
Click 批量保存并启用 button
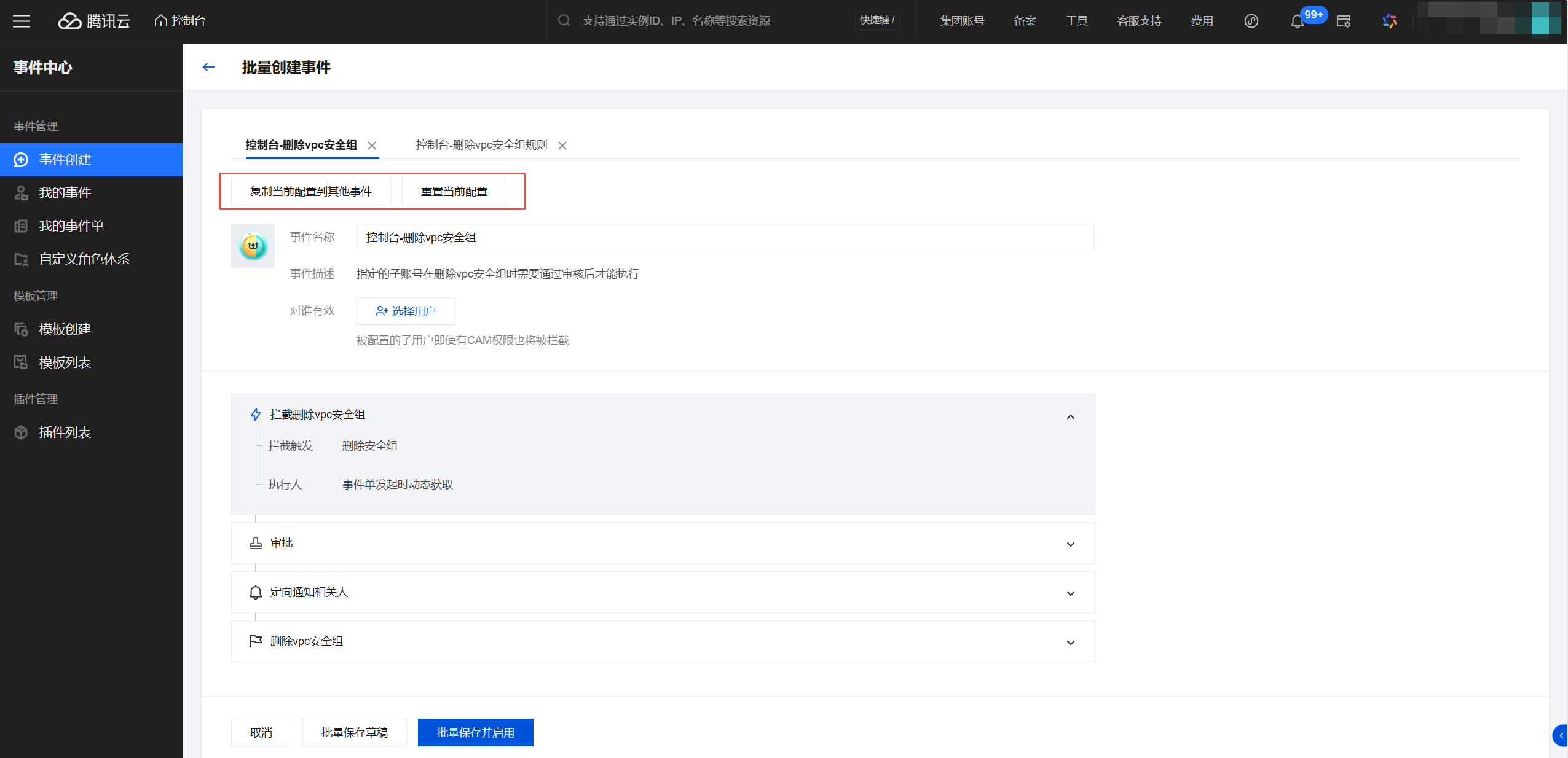tap(475, 732)
